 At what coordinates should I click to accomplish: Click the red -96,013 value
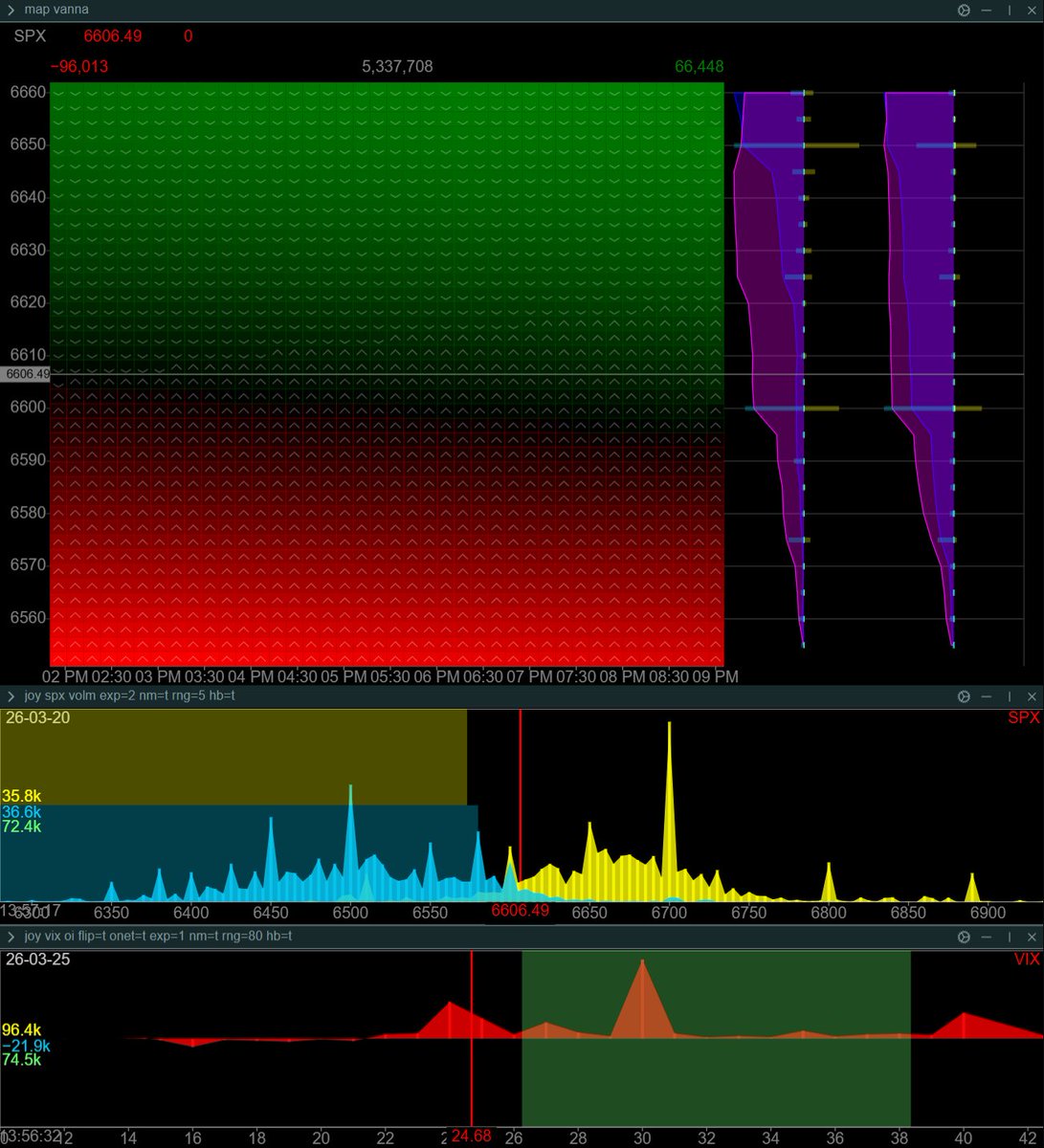(79, 66)
